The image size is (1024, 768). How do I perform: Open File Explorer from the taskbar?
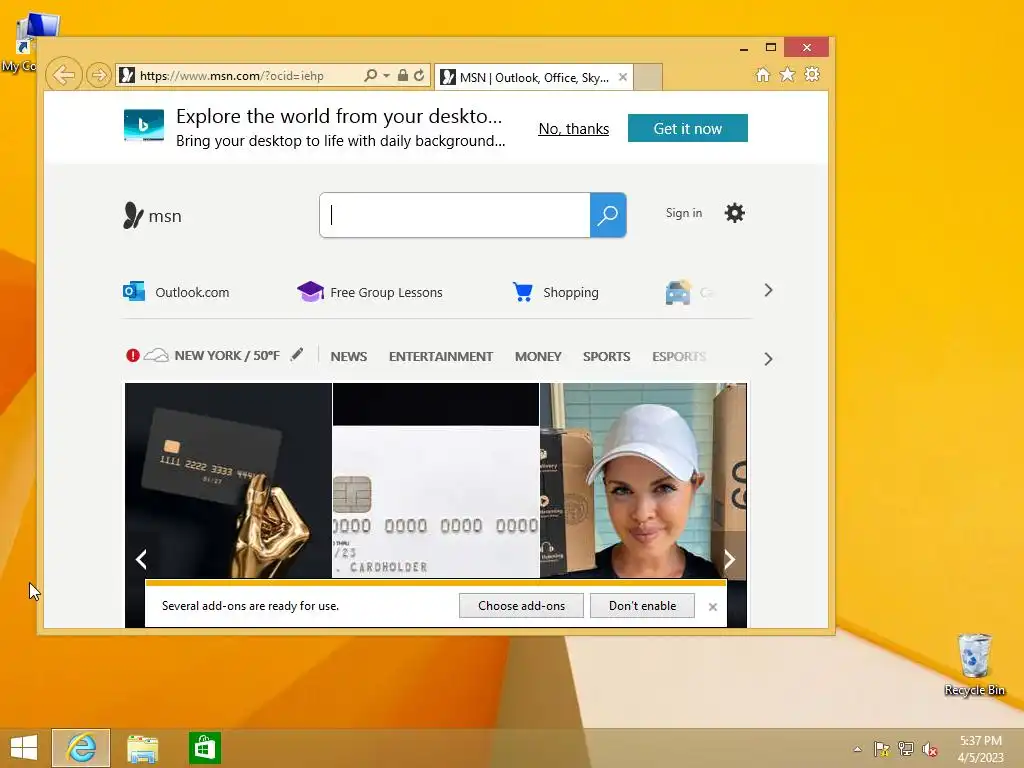(142, 748)
